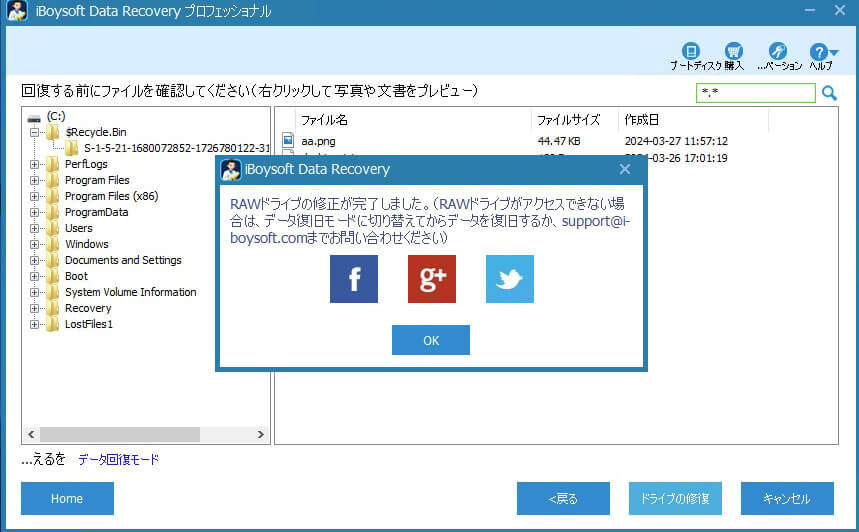
Task: Click the <戻る back button
Action: [563, 498]
